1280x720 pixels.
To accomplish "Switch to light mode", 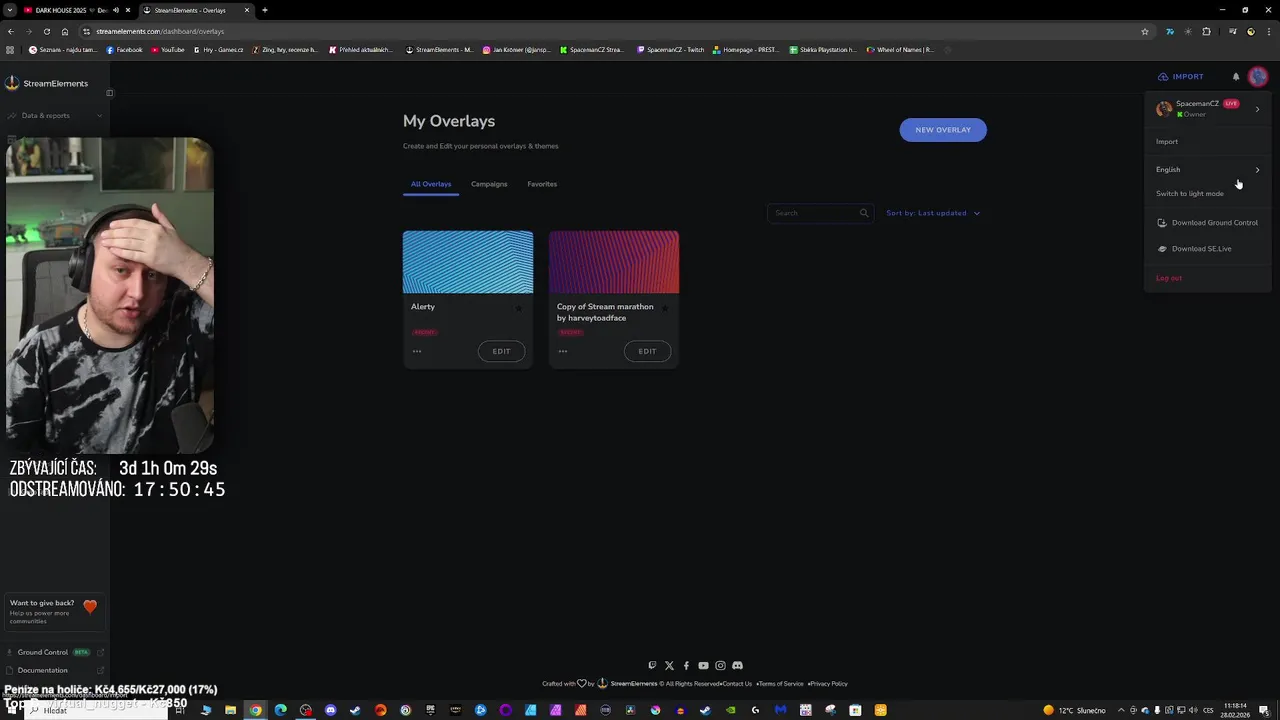I will 1190,194.
